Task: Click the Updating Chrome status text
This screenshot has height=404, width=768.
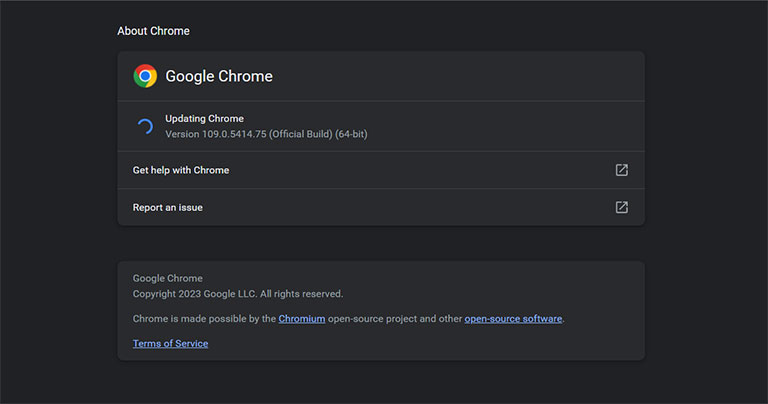Action: click(204, 119)
